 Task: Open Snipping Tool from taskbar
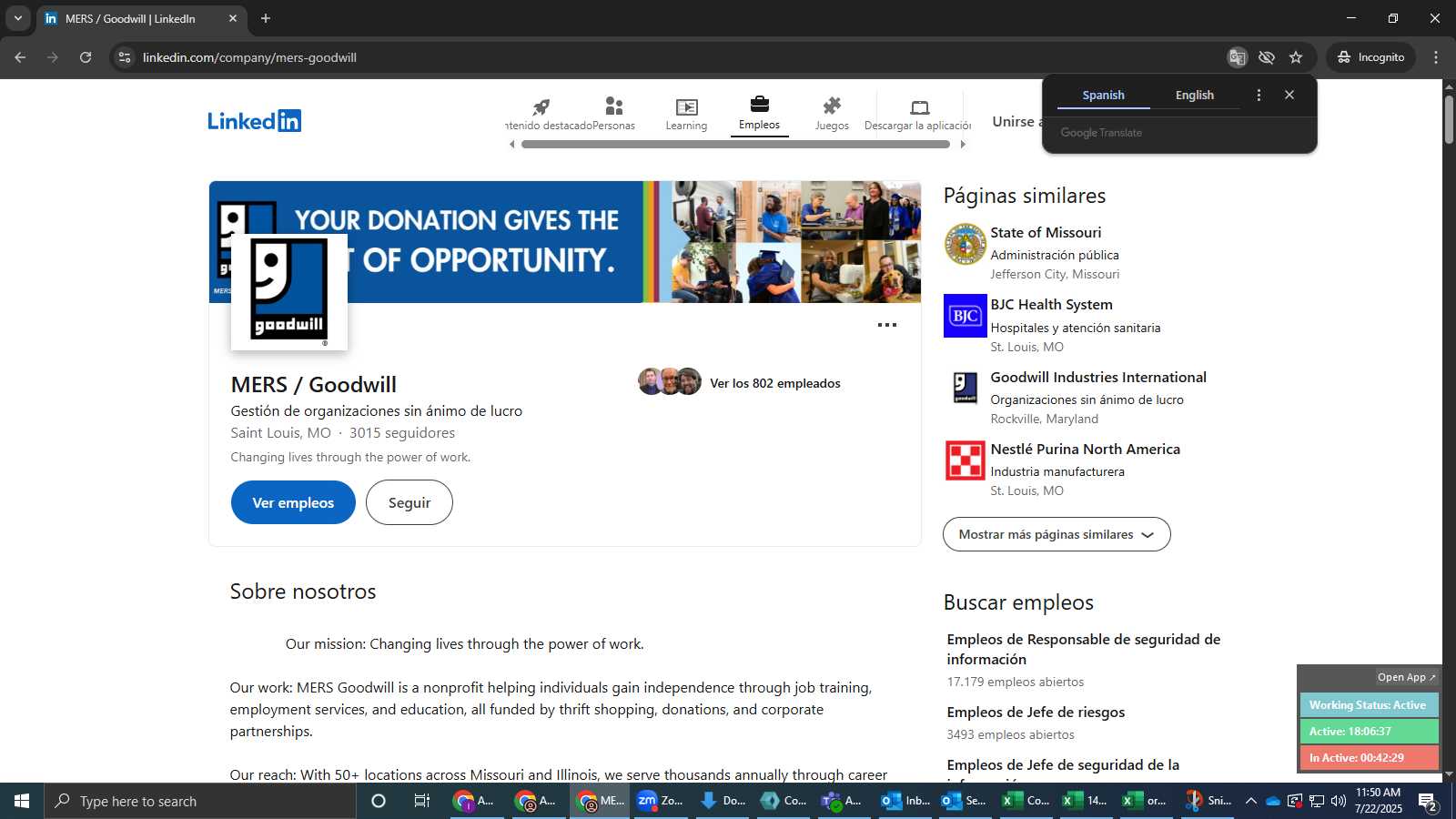[x=1207, y=801]
